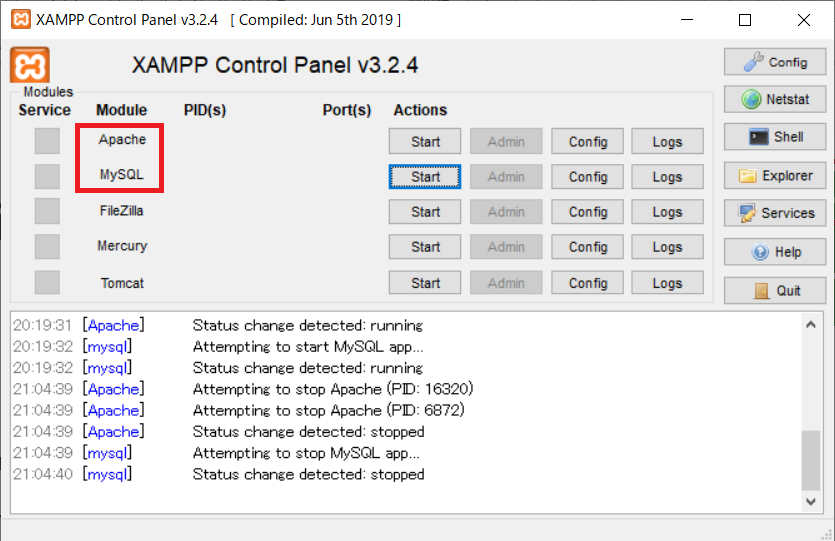Start the MySQL module
Screen dimensions: 835x541
click(425, 177)
